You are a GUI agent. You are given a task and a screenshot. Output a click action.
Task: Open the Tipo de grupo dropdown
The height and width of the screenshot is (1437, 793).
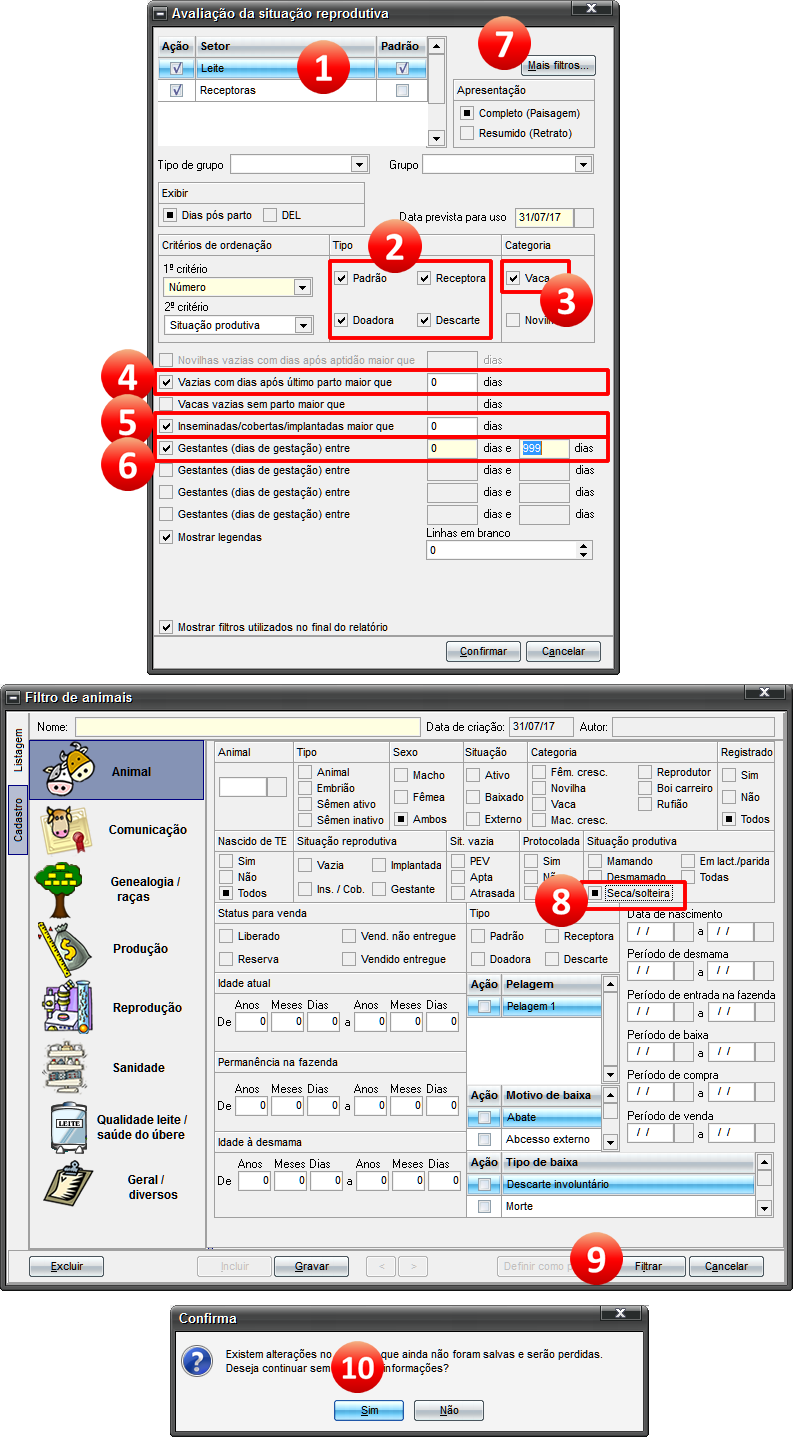pyautogui.click(x=360, y=164)
